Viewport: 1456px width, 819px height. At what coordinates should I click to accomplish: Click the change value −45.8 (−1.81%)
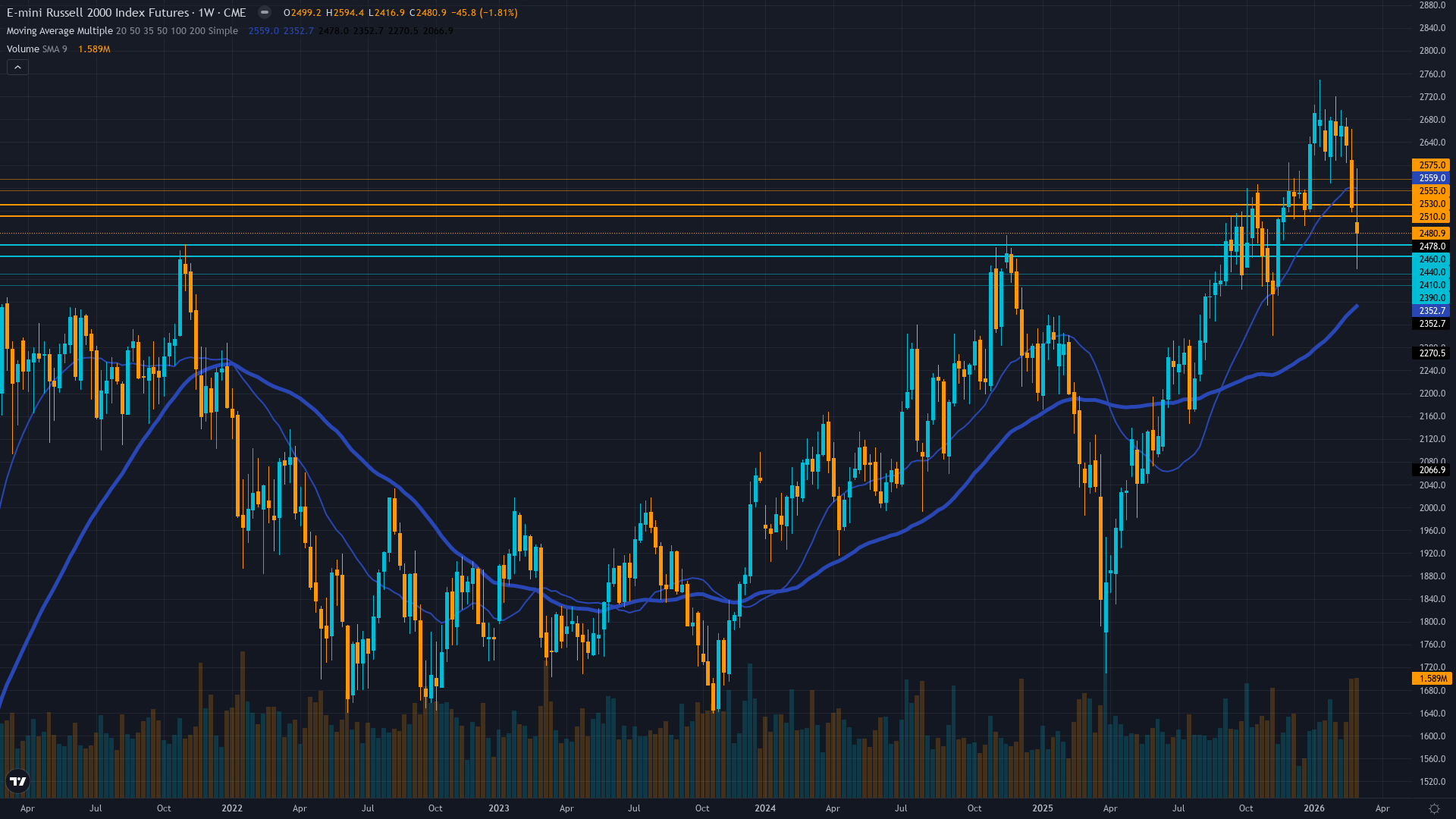[x=485, y=13]
